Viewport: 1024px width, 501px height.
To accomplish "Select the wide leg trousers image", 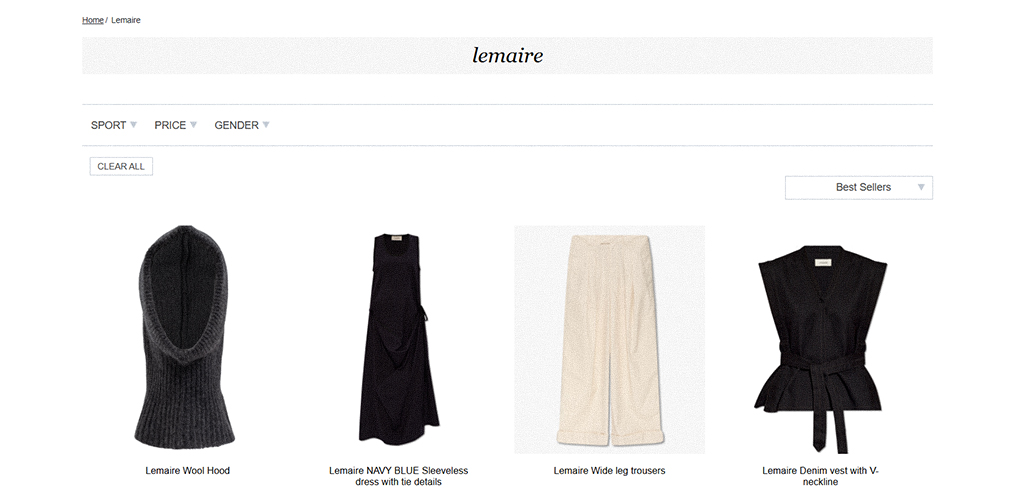I will point(609,338).
